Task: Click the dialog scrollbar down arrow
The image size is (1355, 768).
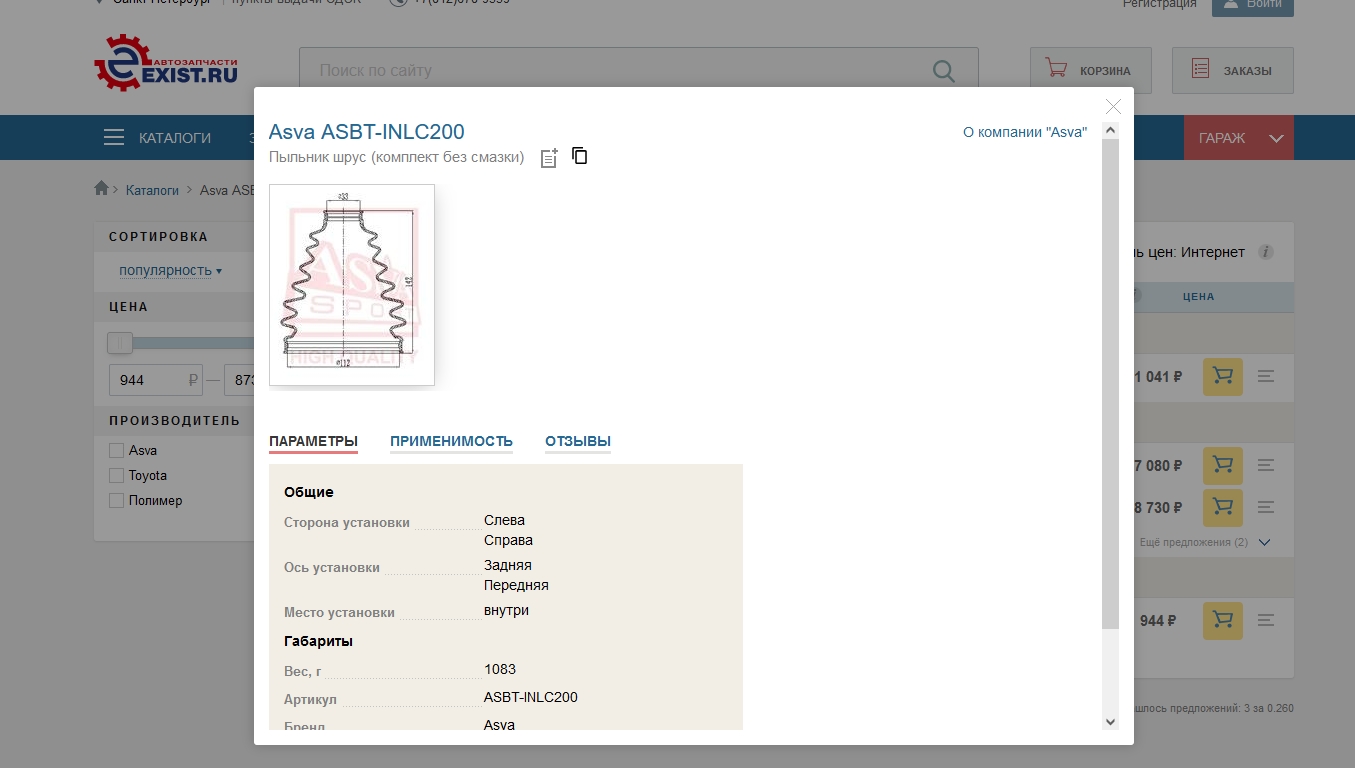Action: tap(1110, 721)
